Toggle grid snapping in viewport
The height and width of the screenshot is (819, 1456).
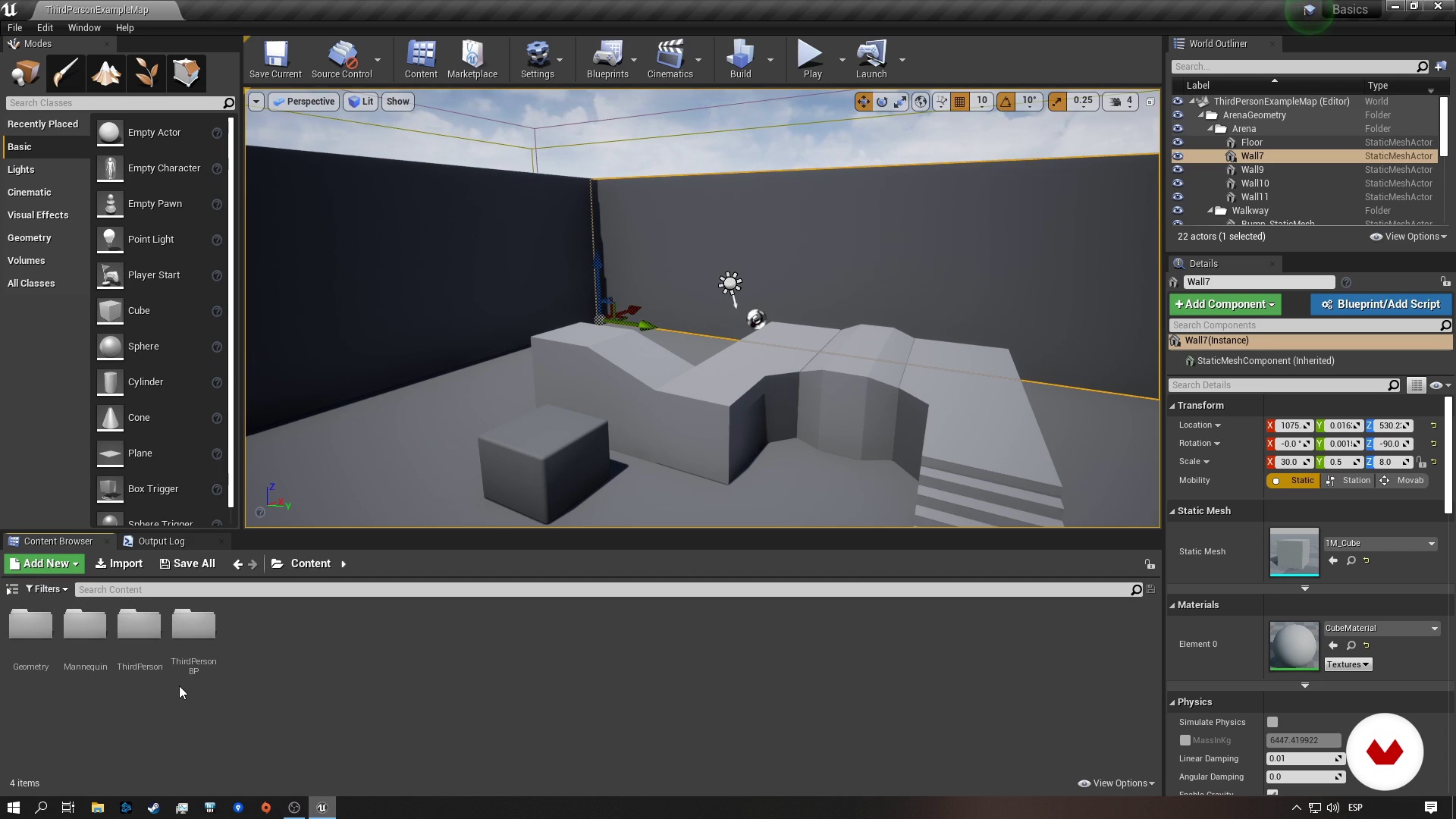pyautogui.click(x=959, y=102)
